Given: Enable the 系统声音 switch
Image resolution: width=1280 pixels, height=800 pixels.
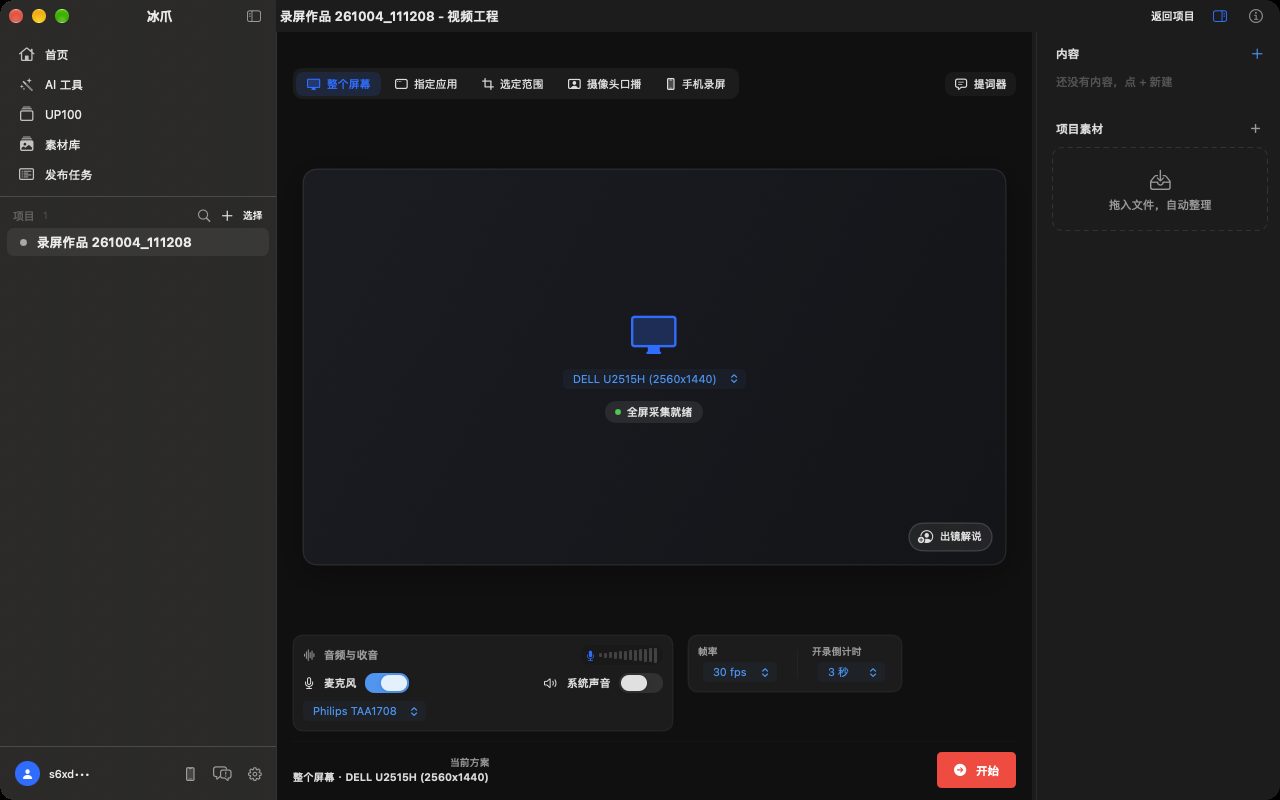Looking at the screenshot, I should [641, 683].
